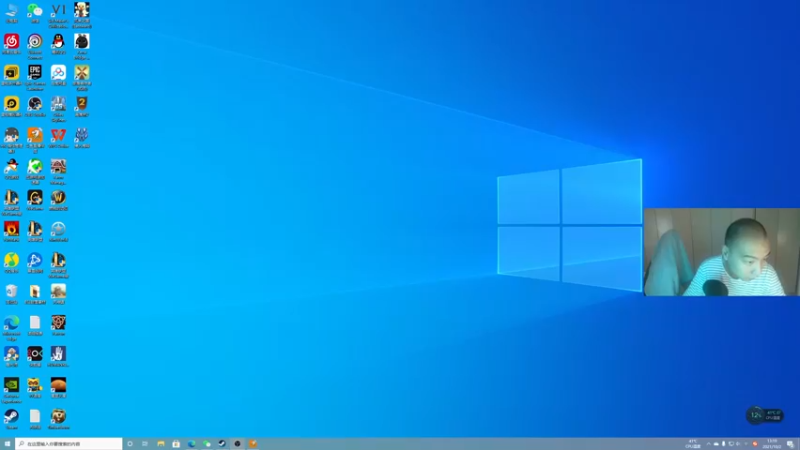This screenshot has height=450, width=800.
Task: Launch the WeGame desktop shortcut
Action: [35, 199]
